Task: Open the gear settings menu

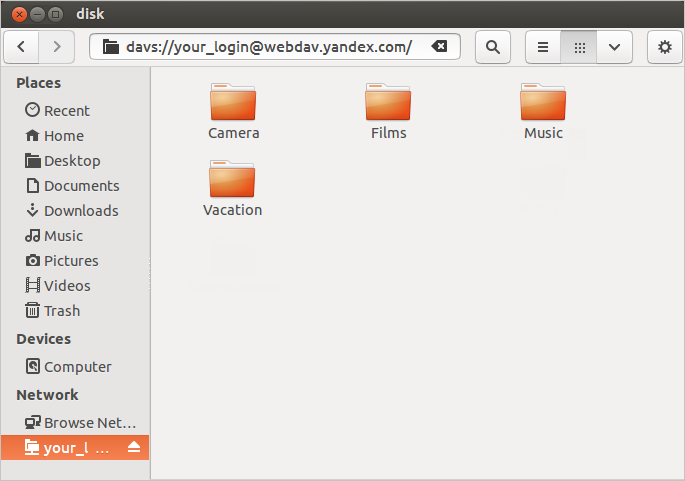Action: pyautogui.click(x=664, y=47)
